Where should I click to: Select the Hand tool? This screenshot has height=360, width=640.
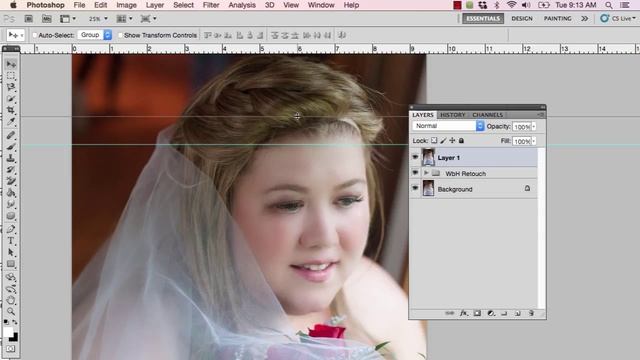11,300
